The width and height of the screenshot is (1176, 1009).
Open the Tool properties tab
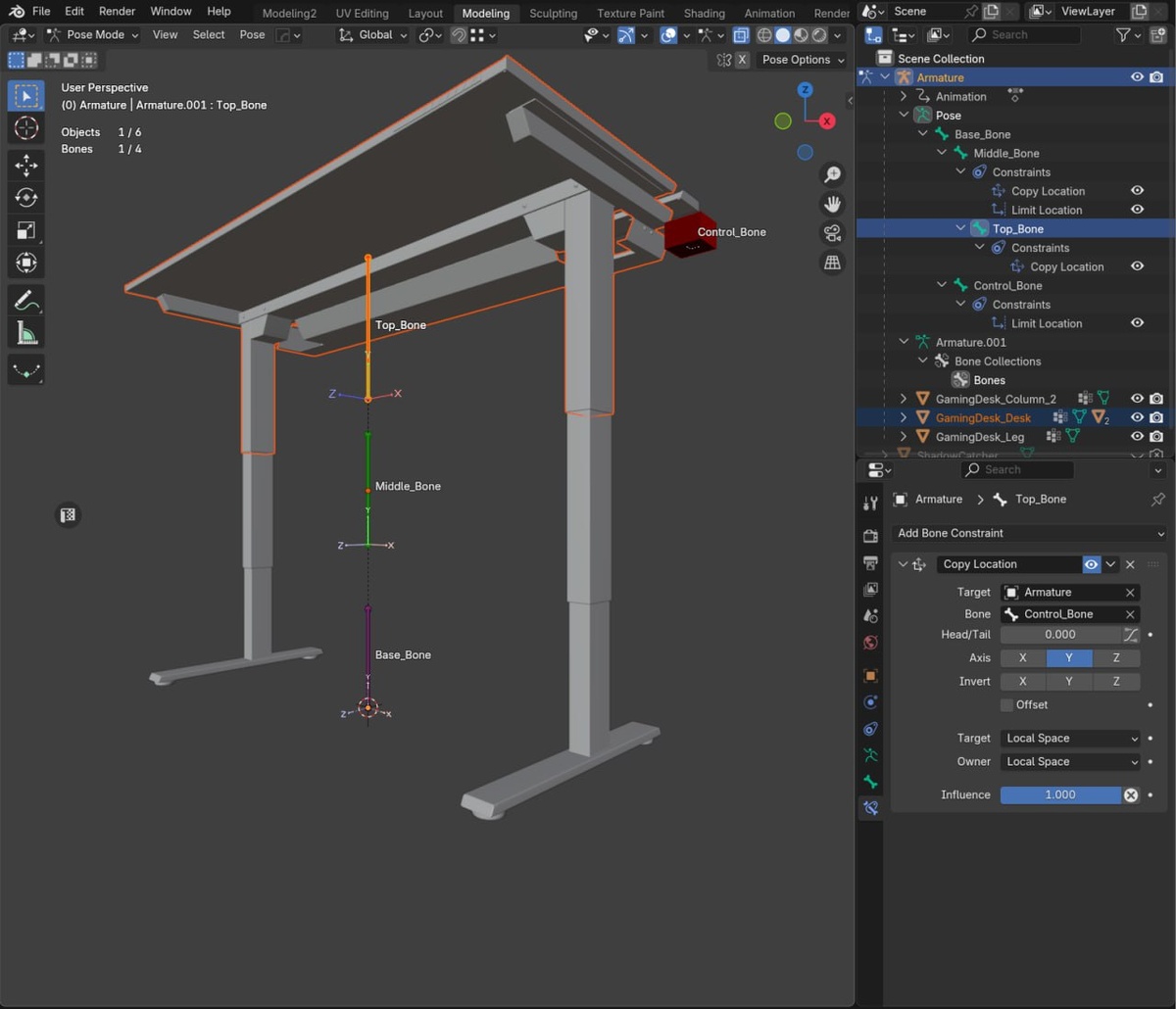coord(870,503)
